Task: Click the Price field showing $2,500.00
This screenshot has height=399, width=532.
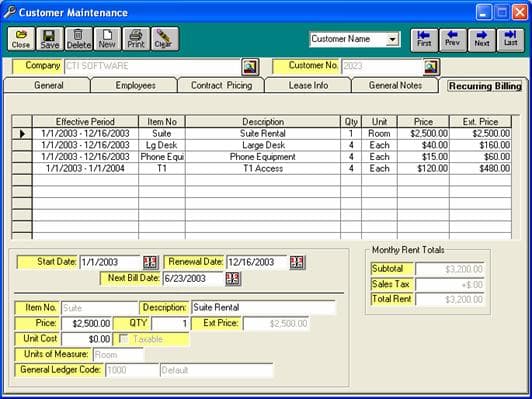Action: pos(86,323)
